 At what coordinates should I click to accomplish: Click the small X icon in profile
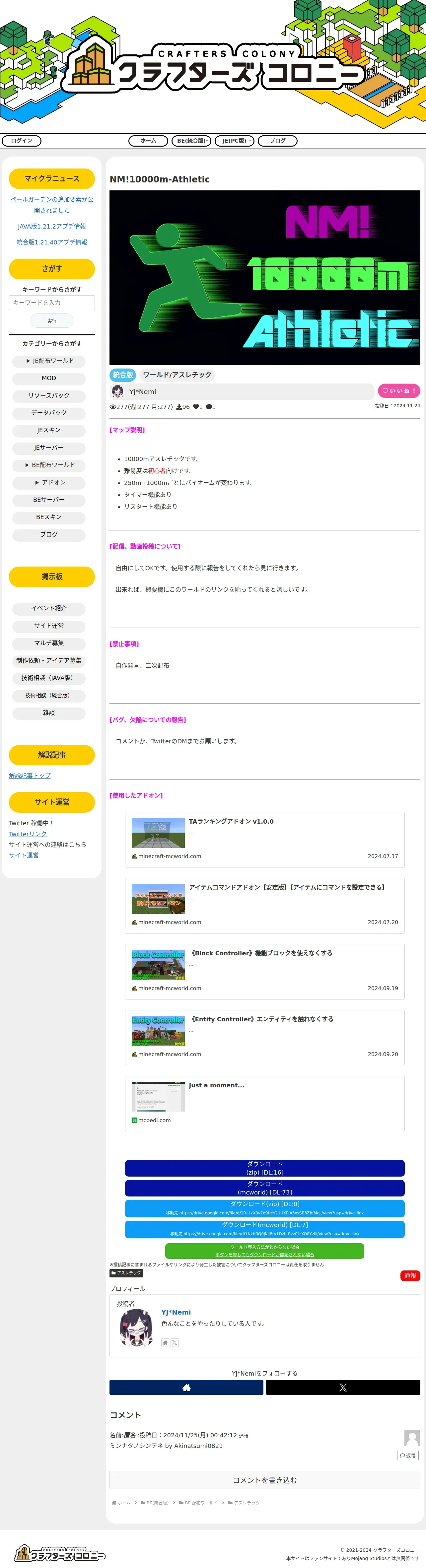[175, 1342]
